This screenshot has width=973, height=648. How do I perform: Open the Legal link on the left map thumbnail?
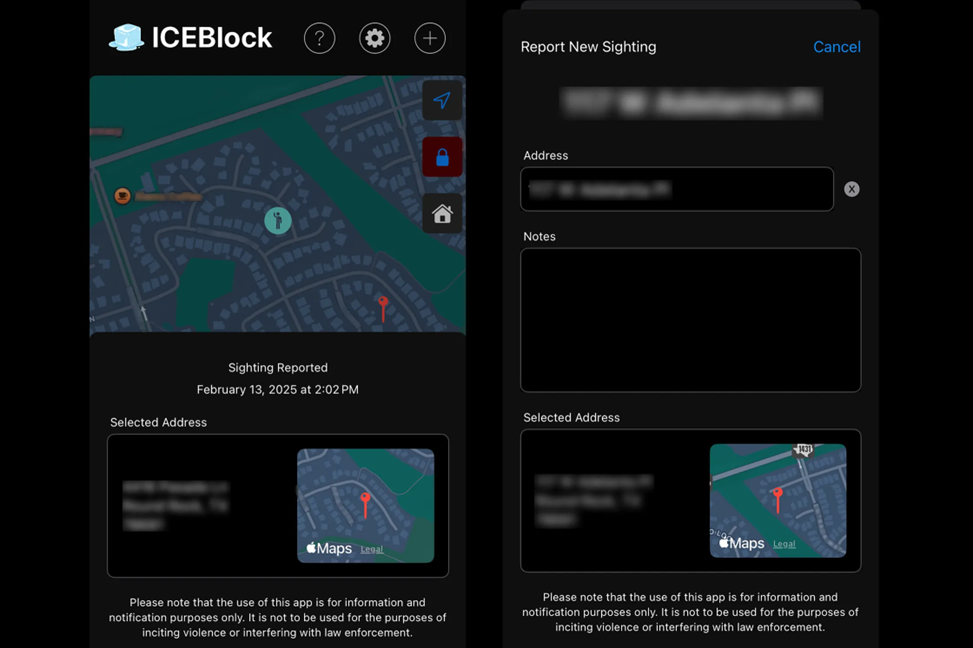pyautogui.click(x=372, y=549)
